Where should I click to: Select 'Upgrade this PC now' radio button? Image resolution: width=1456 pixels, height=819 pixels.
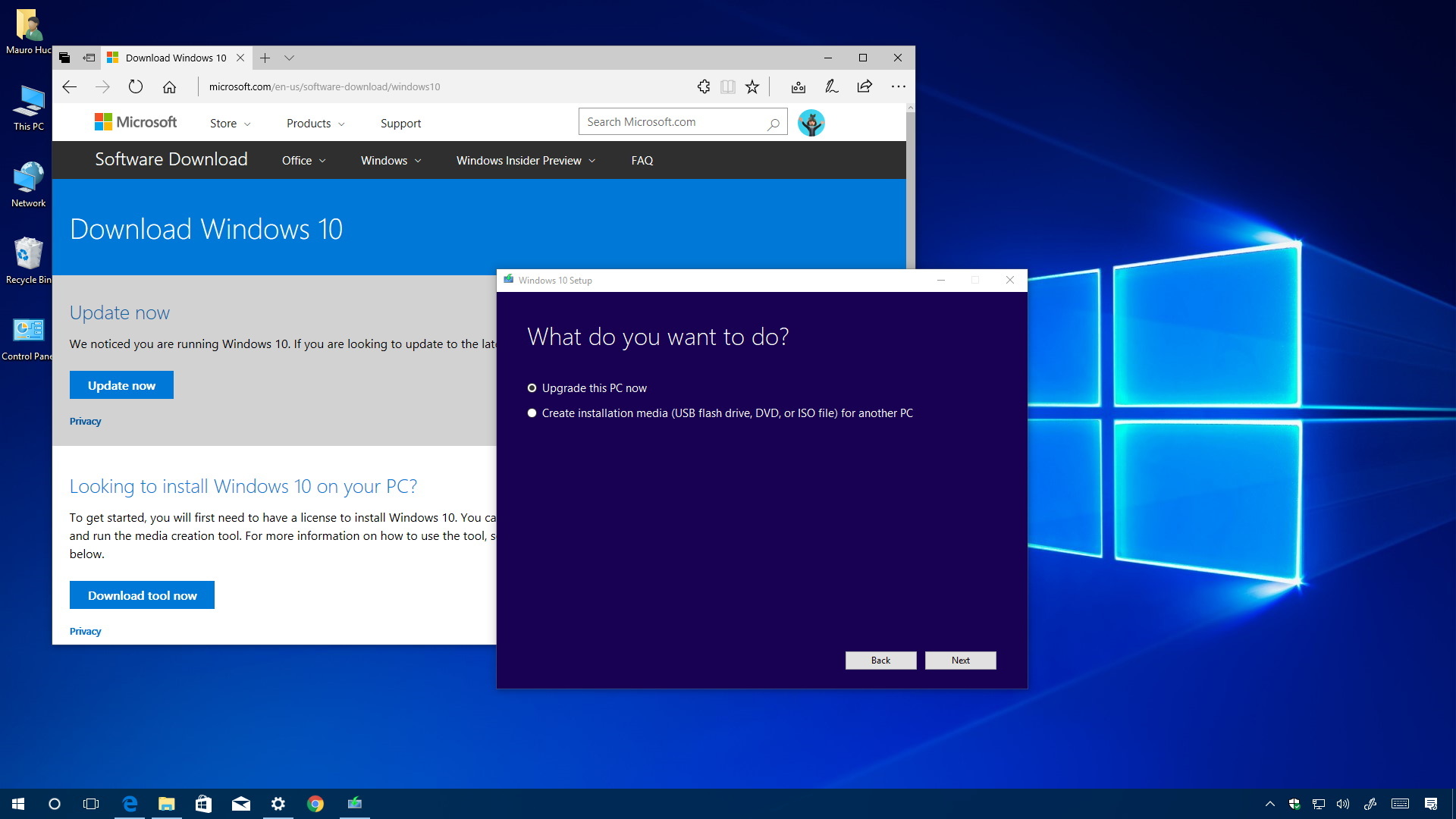(x=531, y=387)
